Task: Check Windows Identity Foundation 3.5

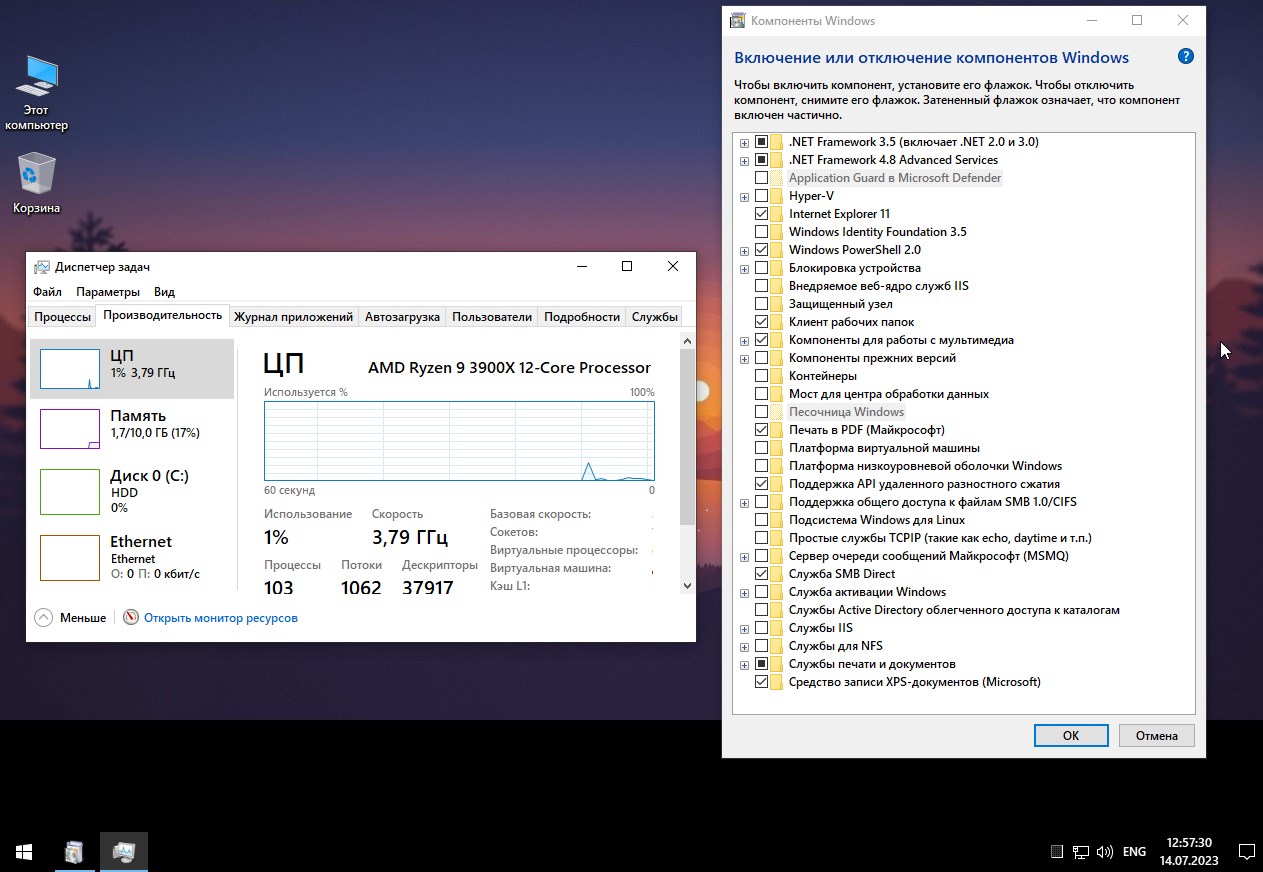Action: [x=762, y=232]
